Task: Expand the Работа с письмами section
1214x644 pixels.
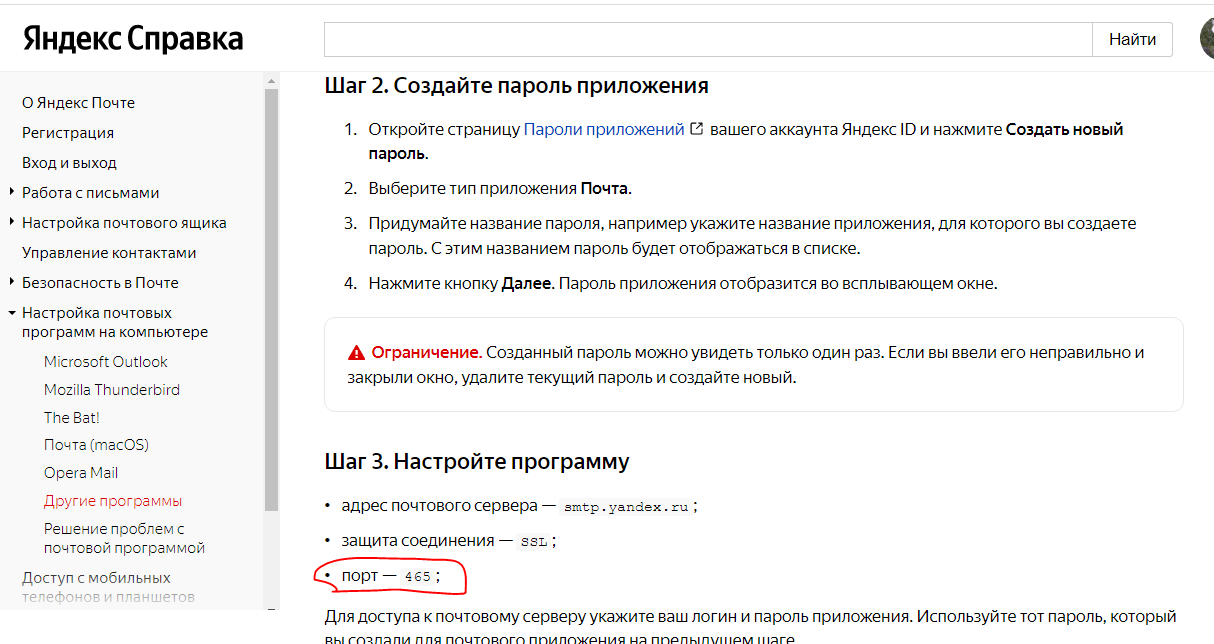Action: click(x=11, y=192)
